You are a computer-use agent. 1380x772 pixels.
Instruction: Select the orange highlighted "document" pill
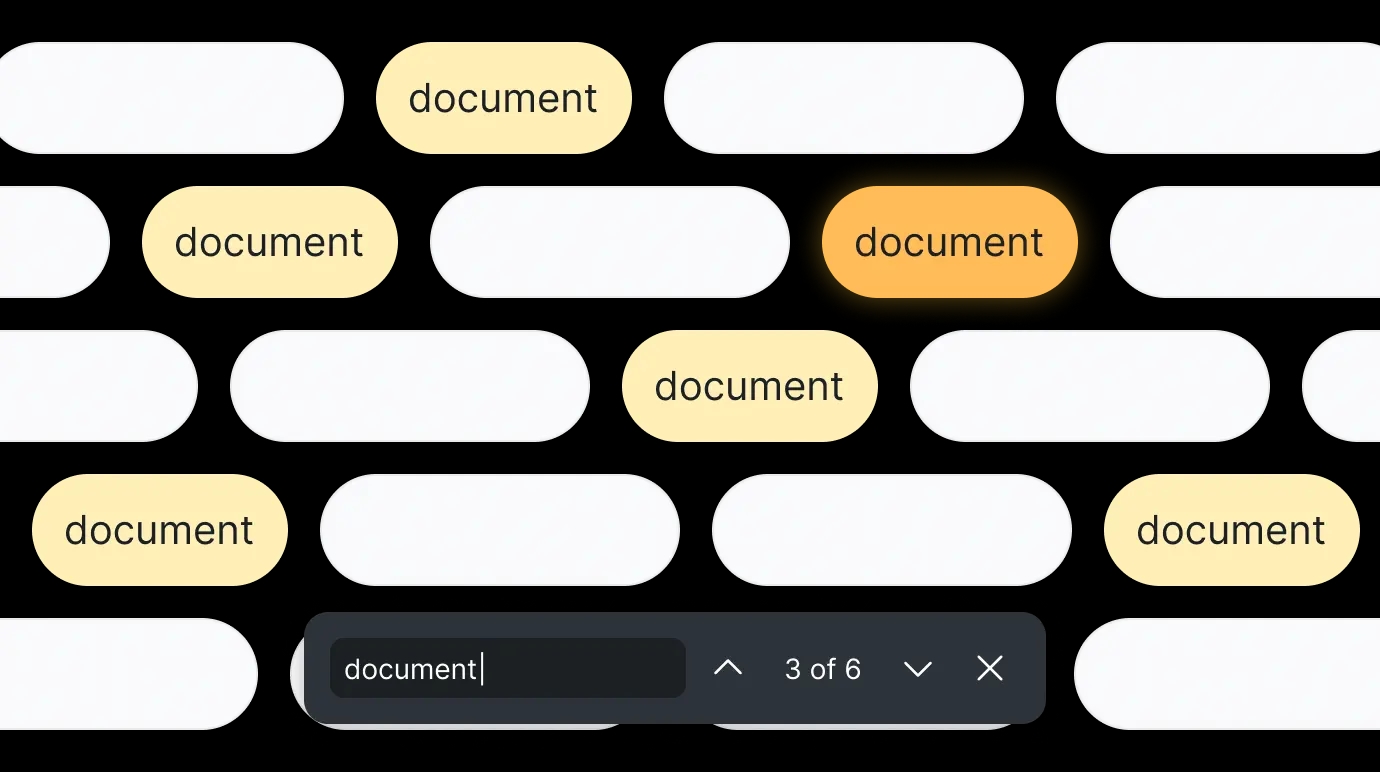(950, 242)
